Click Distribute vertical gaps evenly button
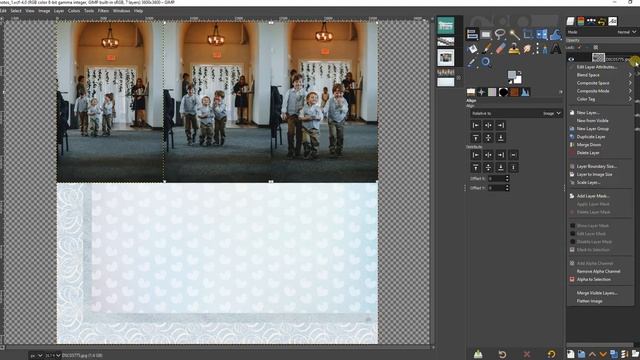The height and width of the screenshot is (360, 640). (x=513, y=167)
